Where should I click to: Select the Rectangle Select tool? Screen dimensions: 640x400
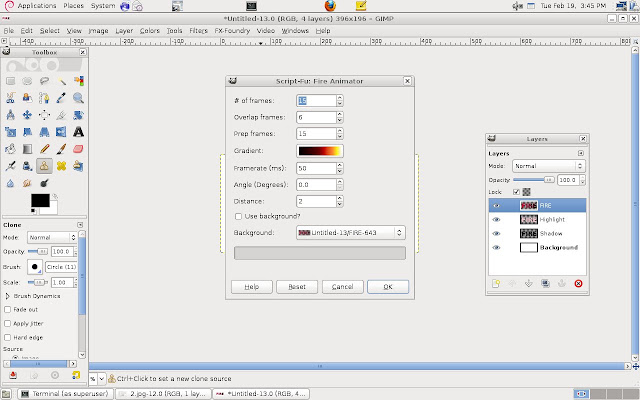[10, 81]
